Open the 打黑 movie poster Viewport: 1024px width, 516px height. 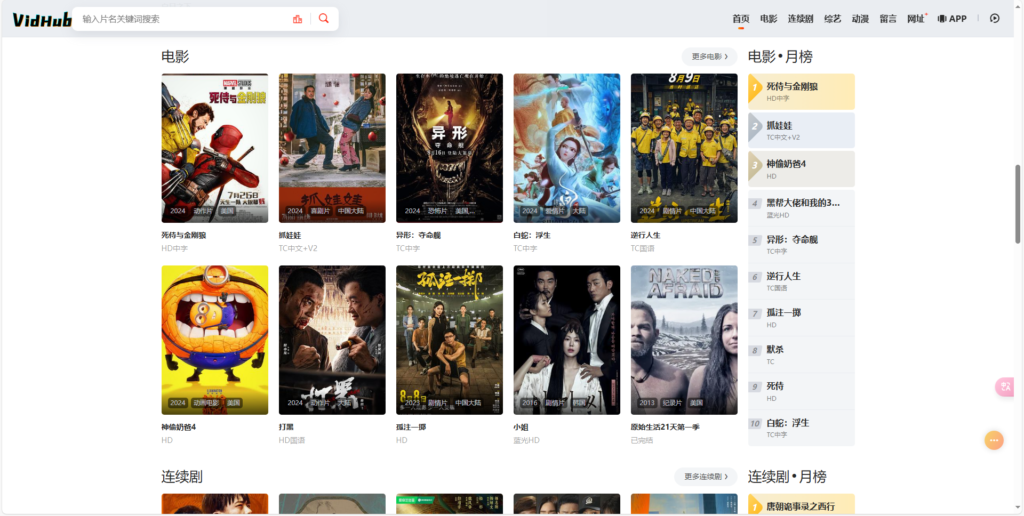332,340
